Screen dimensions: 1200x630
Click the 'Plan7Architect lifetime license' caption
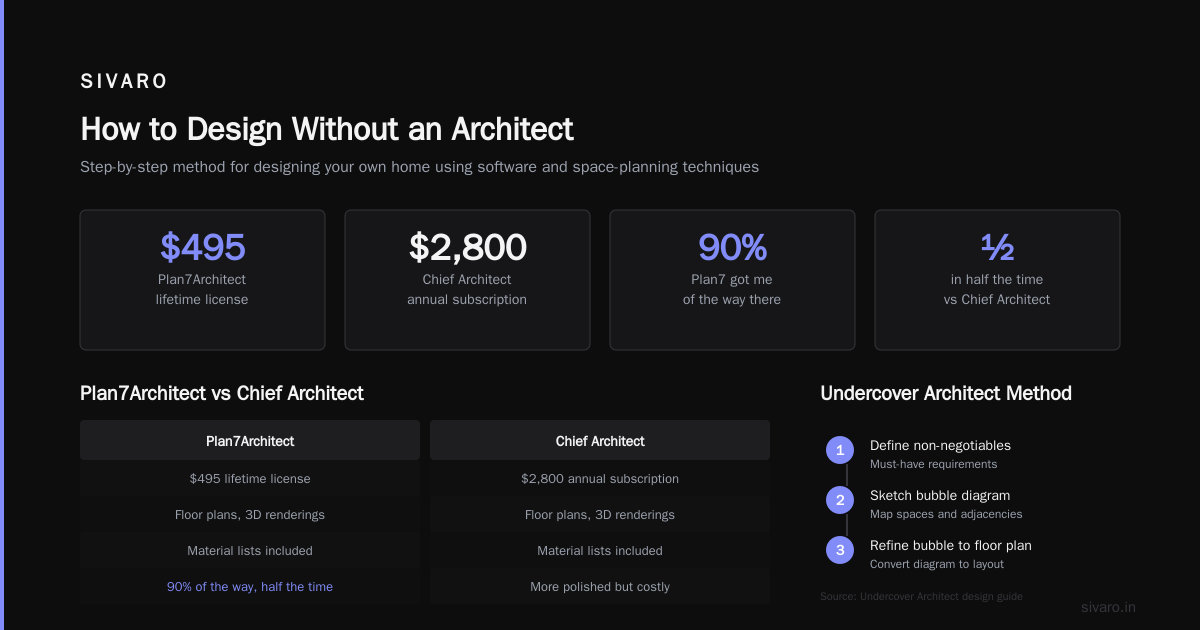tap(202, 289)
